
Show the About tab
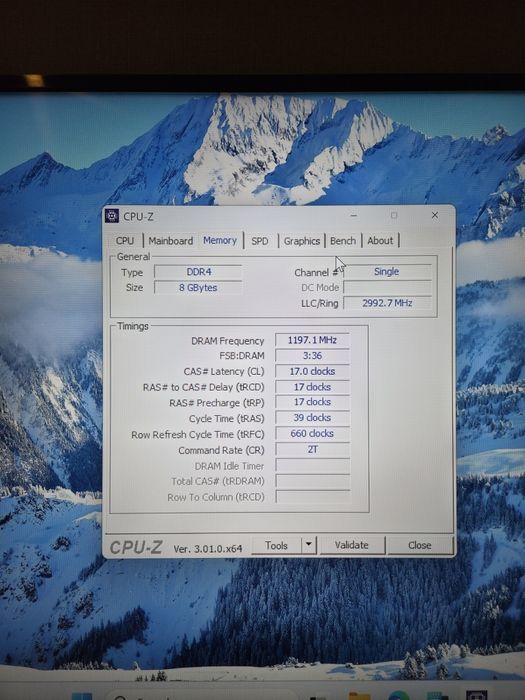[380, 241]
